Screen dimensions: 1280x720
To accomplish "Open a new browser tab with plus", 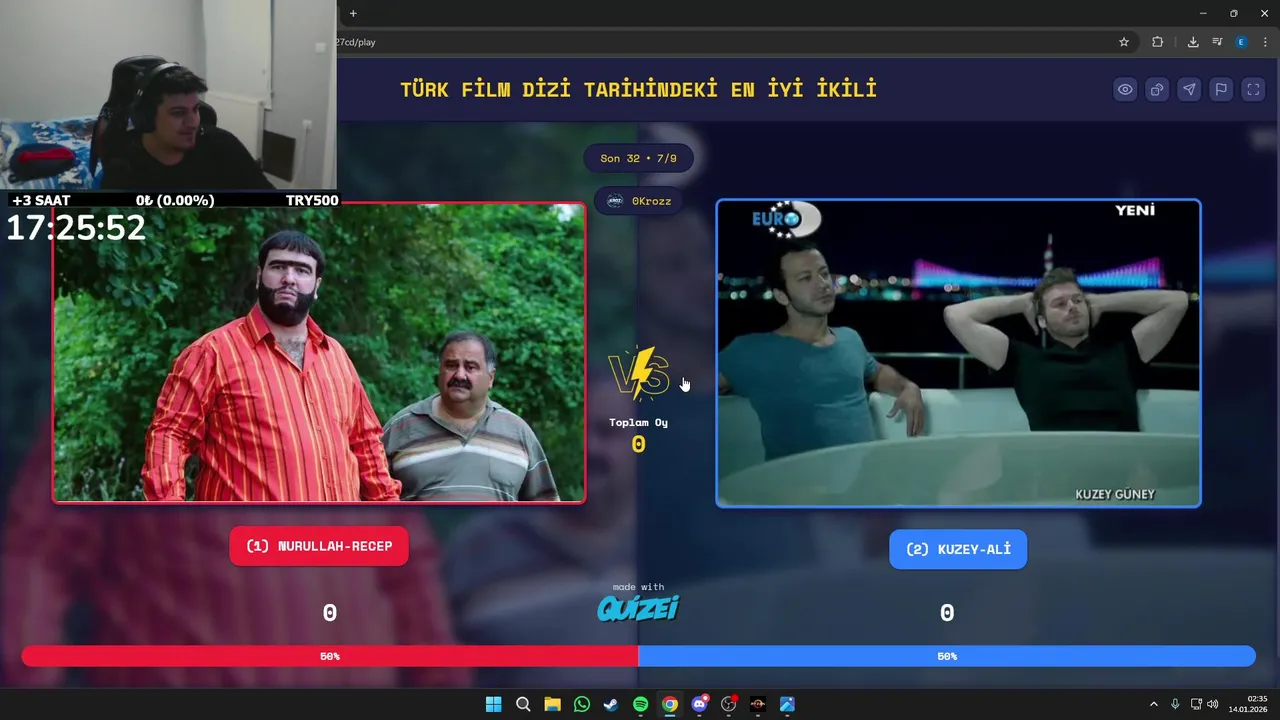I will click(353, 13).
